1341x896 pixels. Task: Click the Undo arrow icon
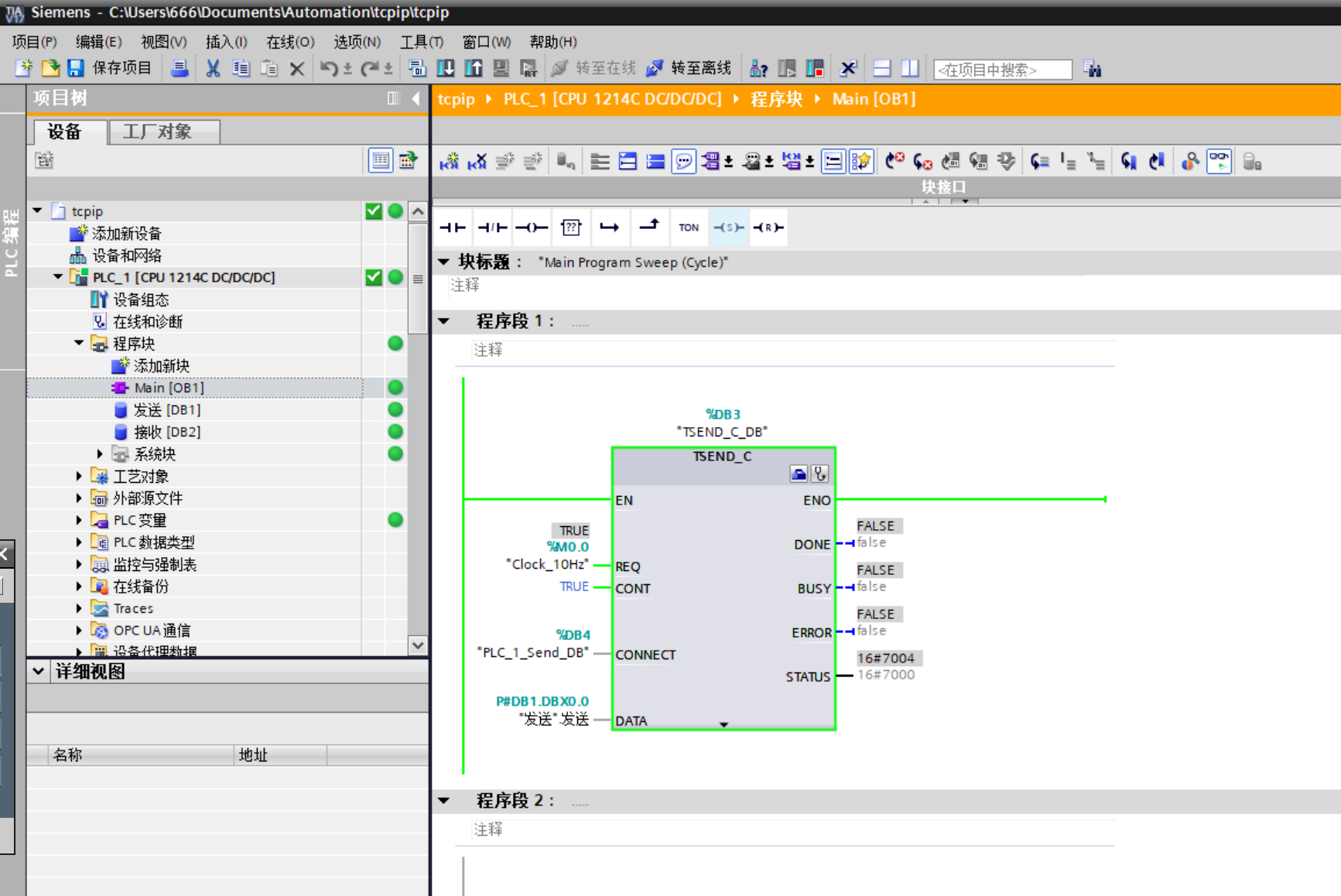[329, 68]
